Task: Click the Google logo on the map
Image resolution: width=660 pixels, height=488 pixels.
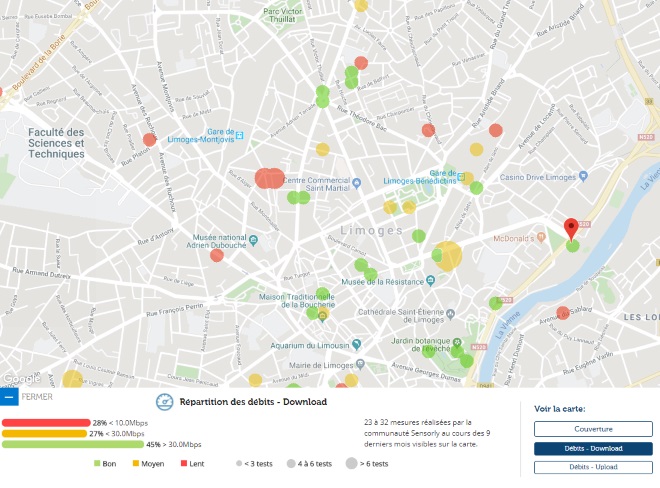Action: pos(21,379)
